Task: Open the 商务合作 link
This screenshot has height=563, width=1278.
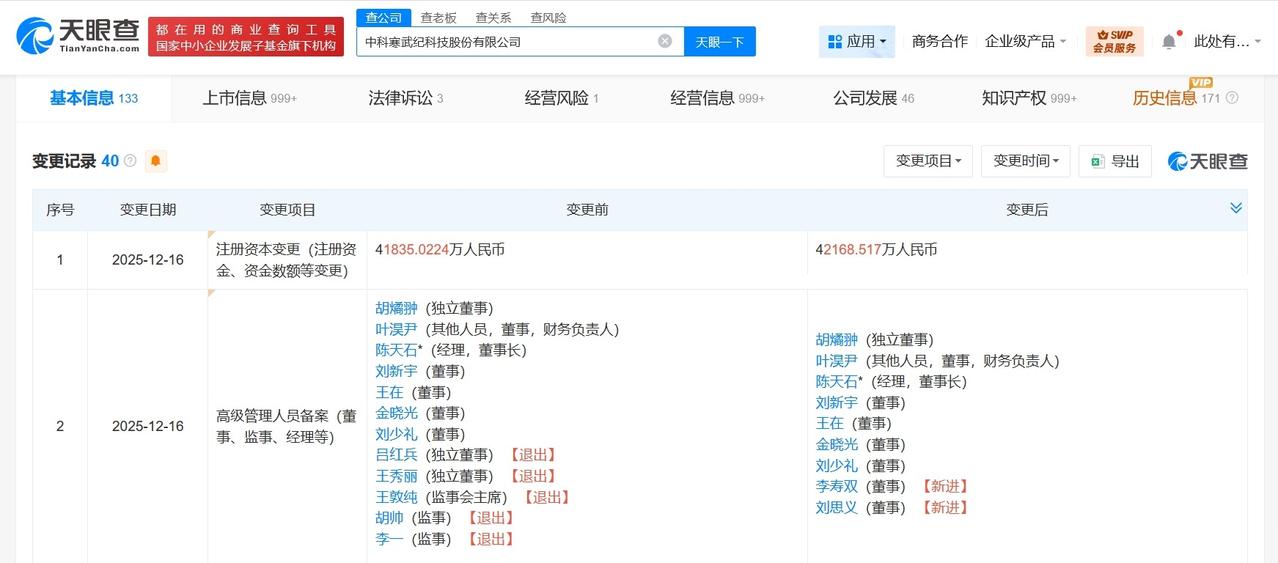Action: click(x=940, y=41)
